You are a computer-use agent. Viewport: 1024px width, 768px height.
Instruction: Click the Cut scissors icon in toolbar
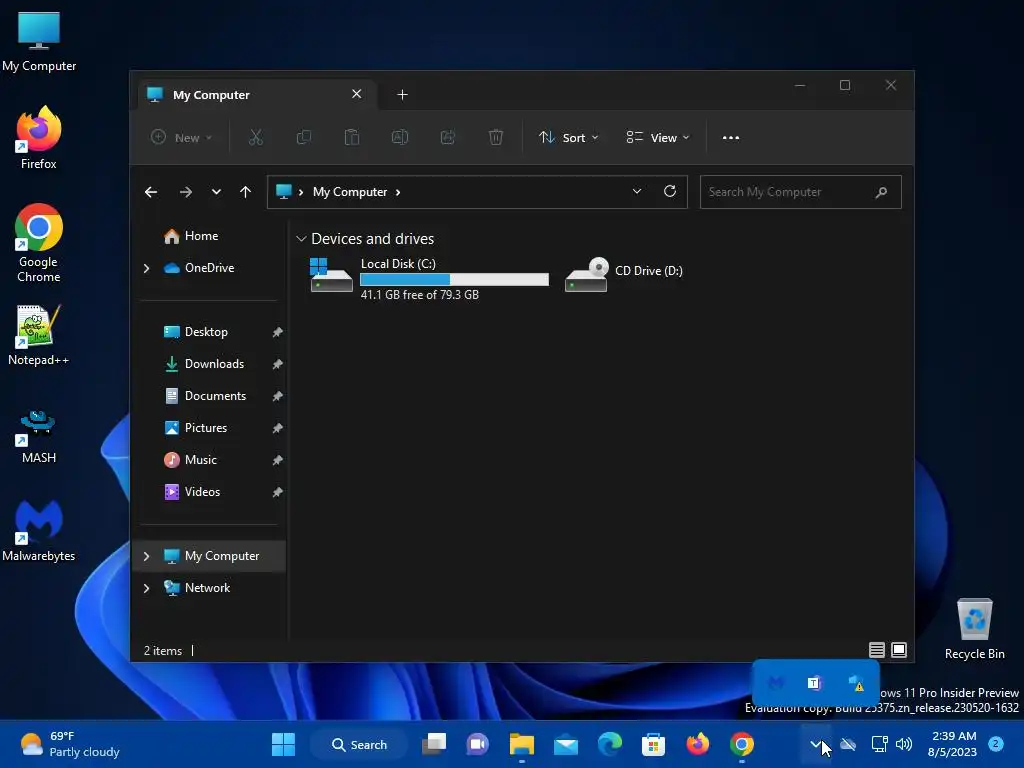[255, 137]
